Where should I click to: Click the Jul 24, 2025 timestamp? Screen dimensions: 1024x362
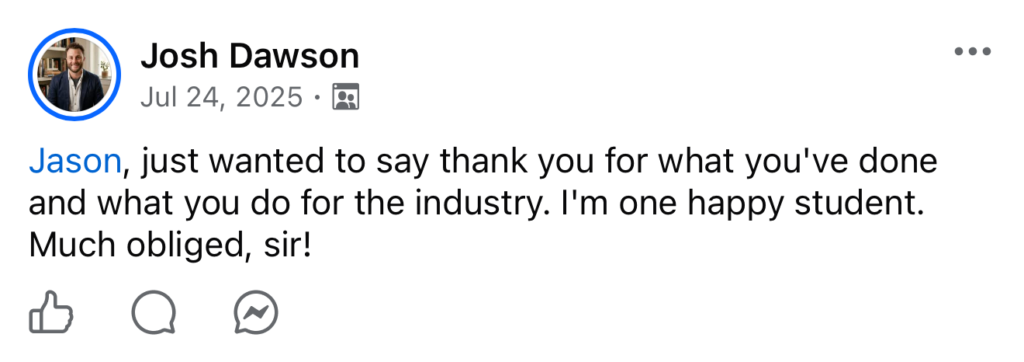(222, 97)
